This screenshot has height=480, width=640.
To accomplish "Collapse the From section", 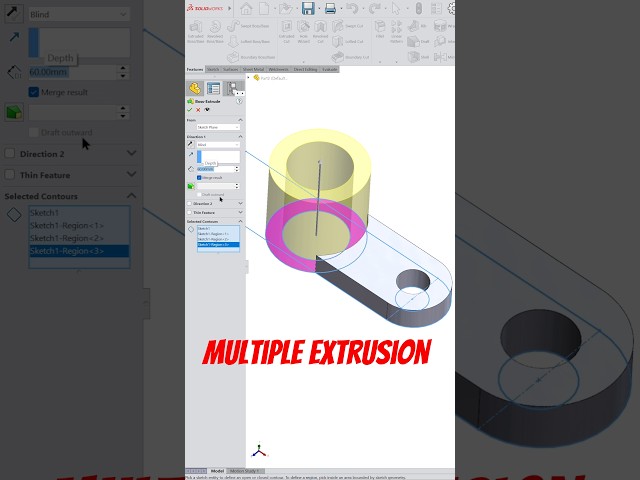I will coord(240,120).
